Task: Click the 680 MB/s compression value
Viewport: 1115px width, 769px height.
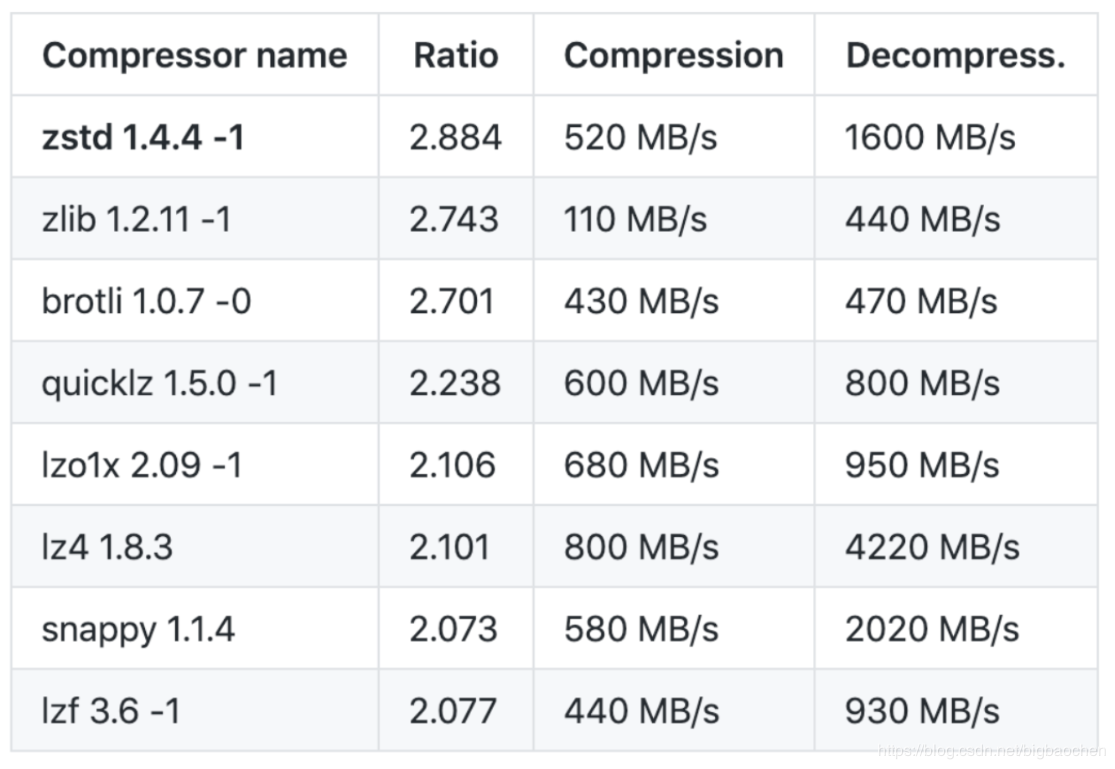Action: click(641, 465)
